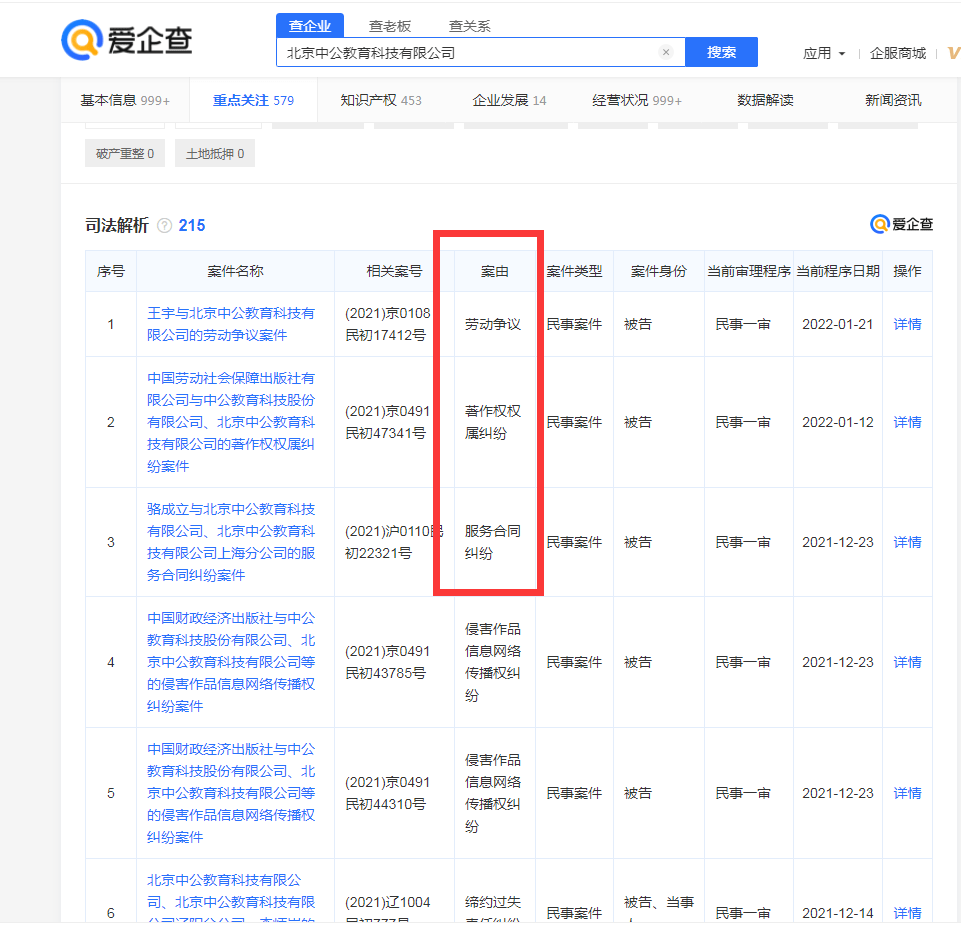Click the date 2021-12-23 in row 3
The width and height of the screenshot is (961, 929).
[838, 542]
